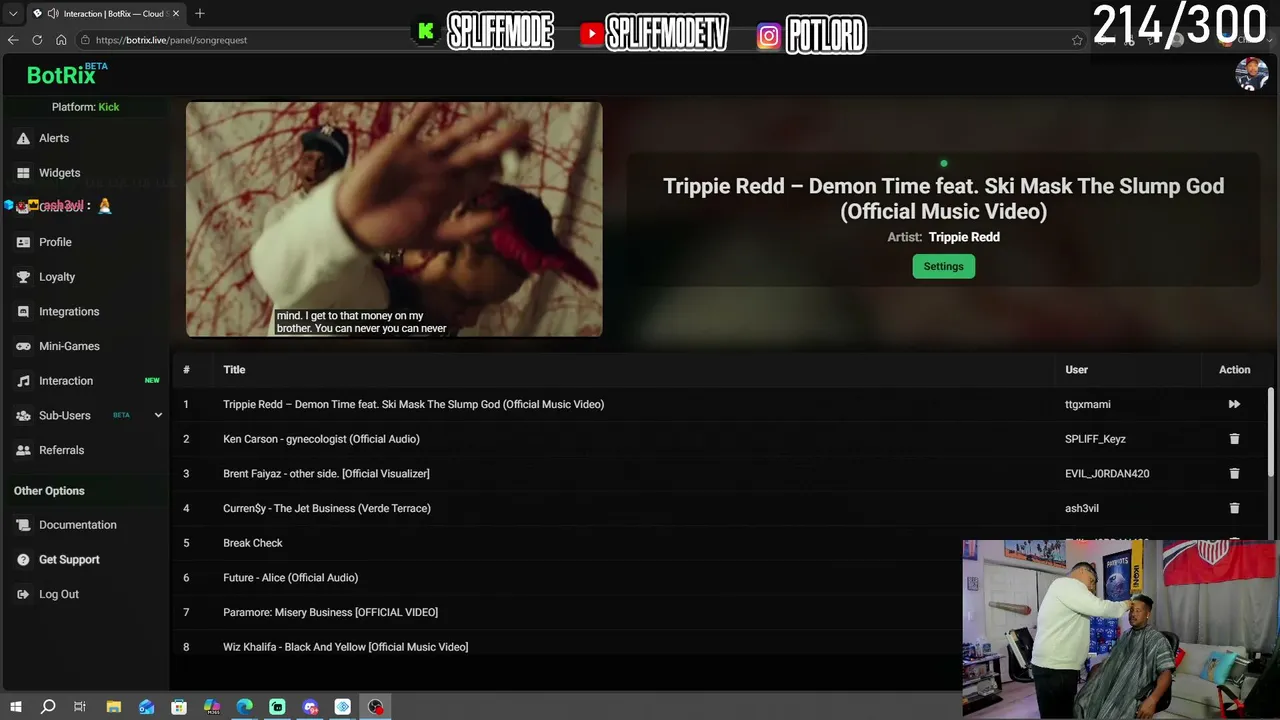Image resolution: width=1280 pixels, height=720 pixels.
Task: Delete Brent Faiyaz other side from queue
Action: point(1234,473)
